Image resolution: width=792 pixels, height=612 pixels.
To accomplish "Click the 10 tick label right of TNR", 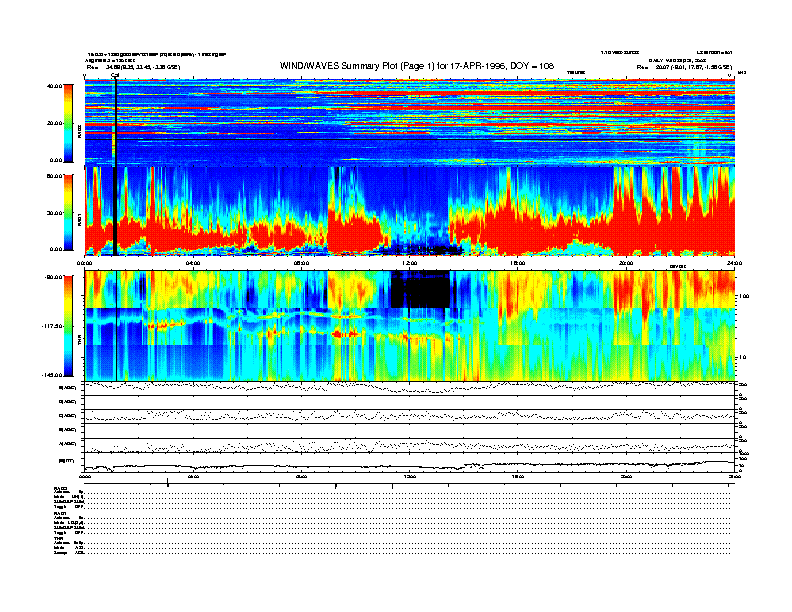I will pyautogui.click(x=744, y=357).
